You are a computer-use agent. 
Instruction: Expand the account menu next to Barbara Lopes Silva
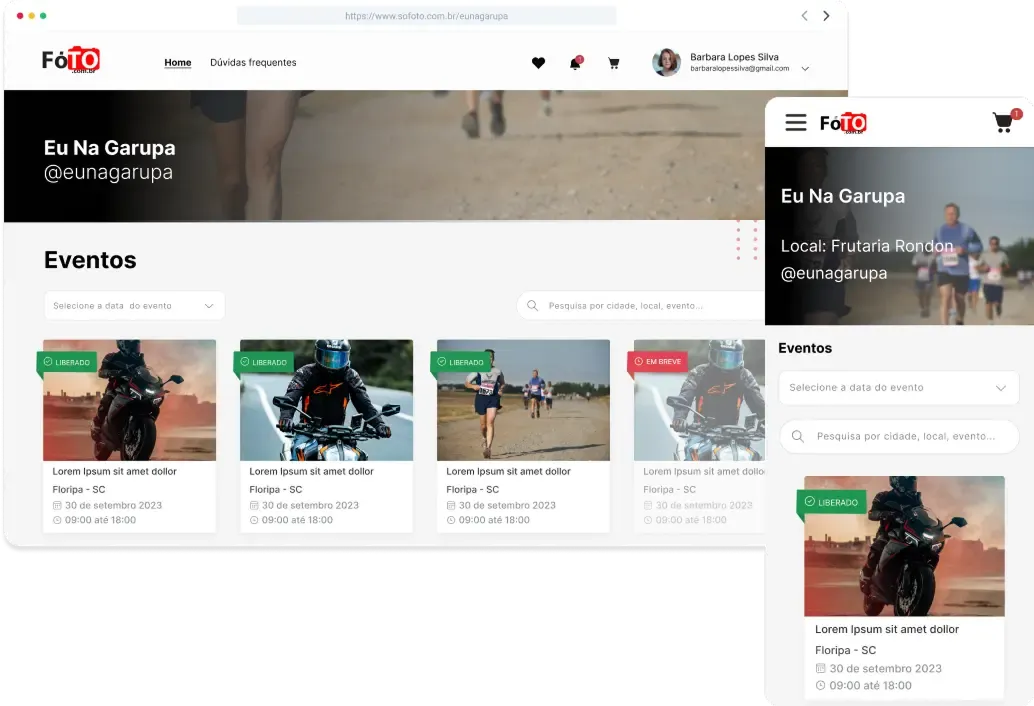[x=806, y=69]
